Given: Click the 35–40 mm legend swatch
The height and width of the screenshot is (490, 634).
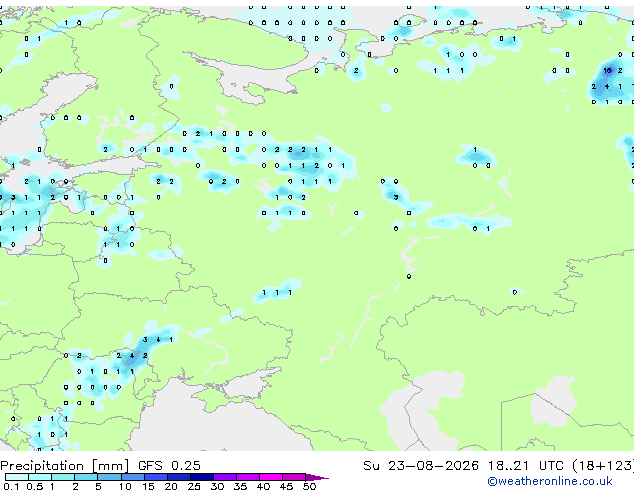Looking at the screenshot, I should (247, 477).
